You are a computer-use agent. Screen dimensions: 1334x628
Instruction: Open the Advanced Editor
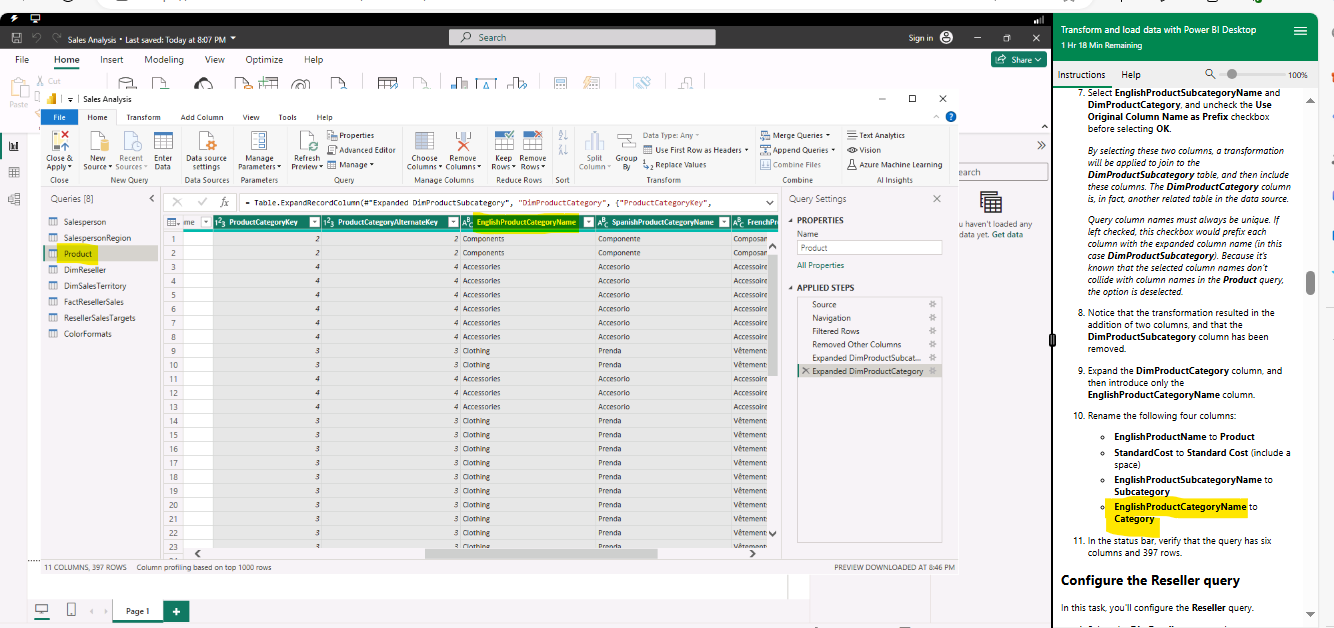(x=362, y=150)
